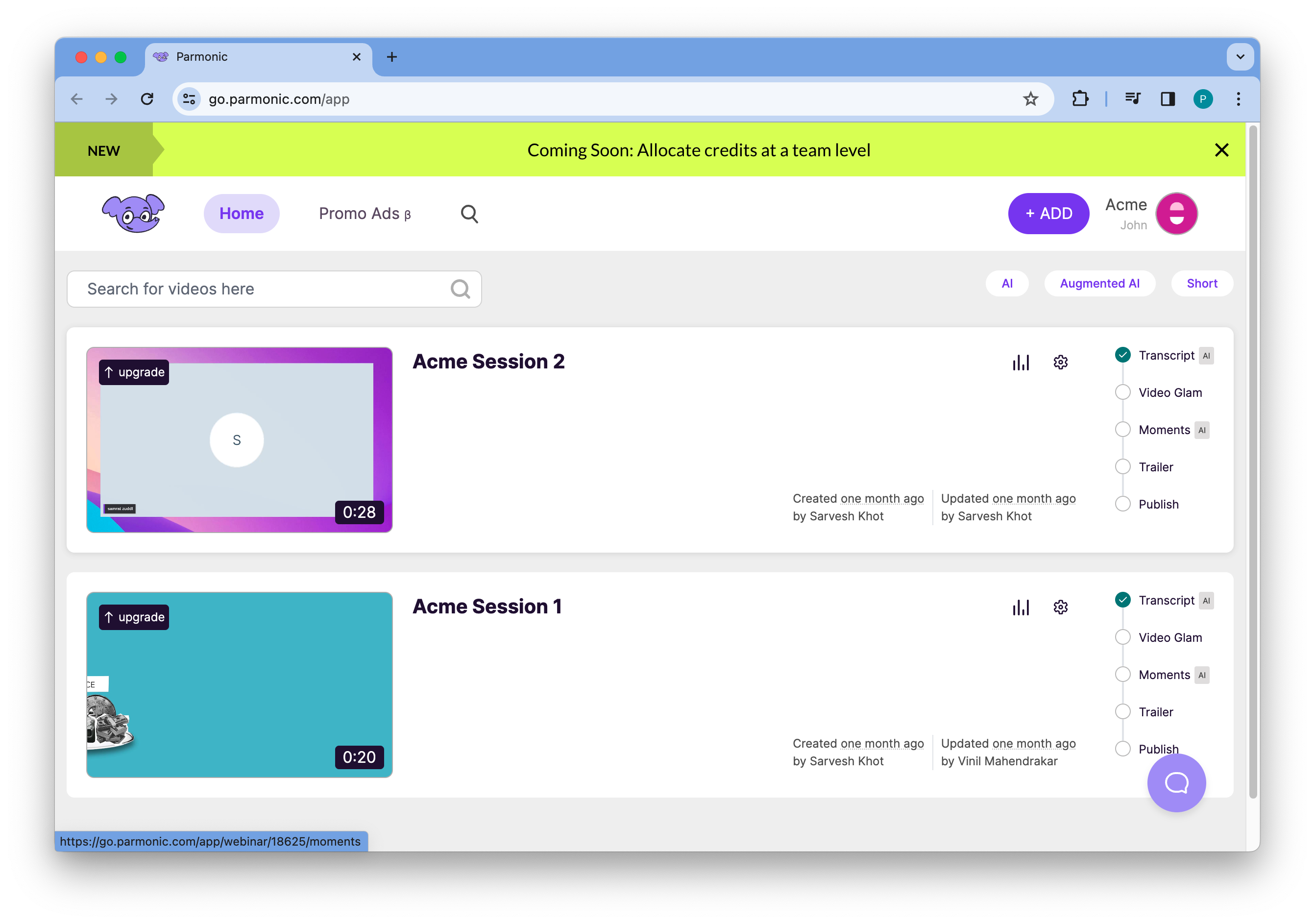Click the search magnifier in navigation bar
Screen dimensions: 1315x924
[469, 214]
